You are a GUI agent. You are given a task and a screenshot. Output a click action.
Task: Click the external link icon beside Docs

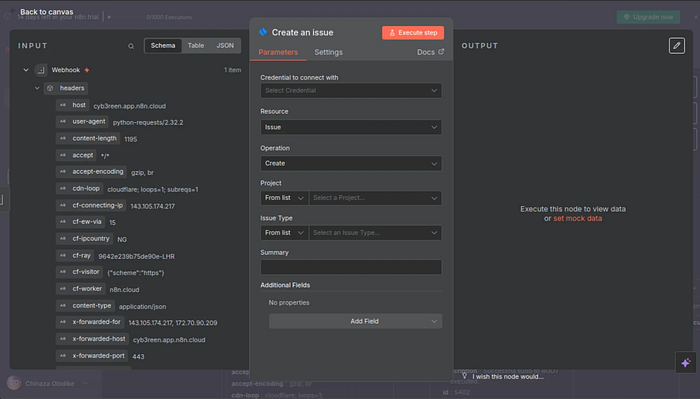pos(441,52)
